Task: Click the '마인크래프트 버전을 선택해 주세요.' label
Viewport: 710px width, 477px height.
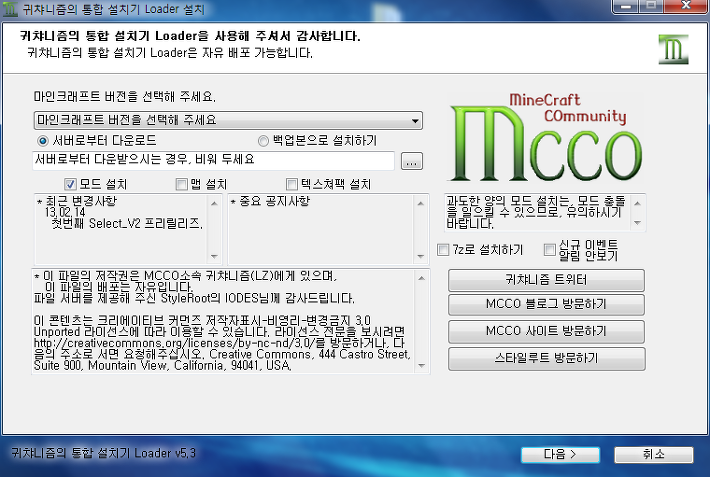Action: pos(125,97)
